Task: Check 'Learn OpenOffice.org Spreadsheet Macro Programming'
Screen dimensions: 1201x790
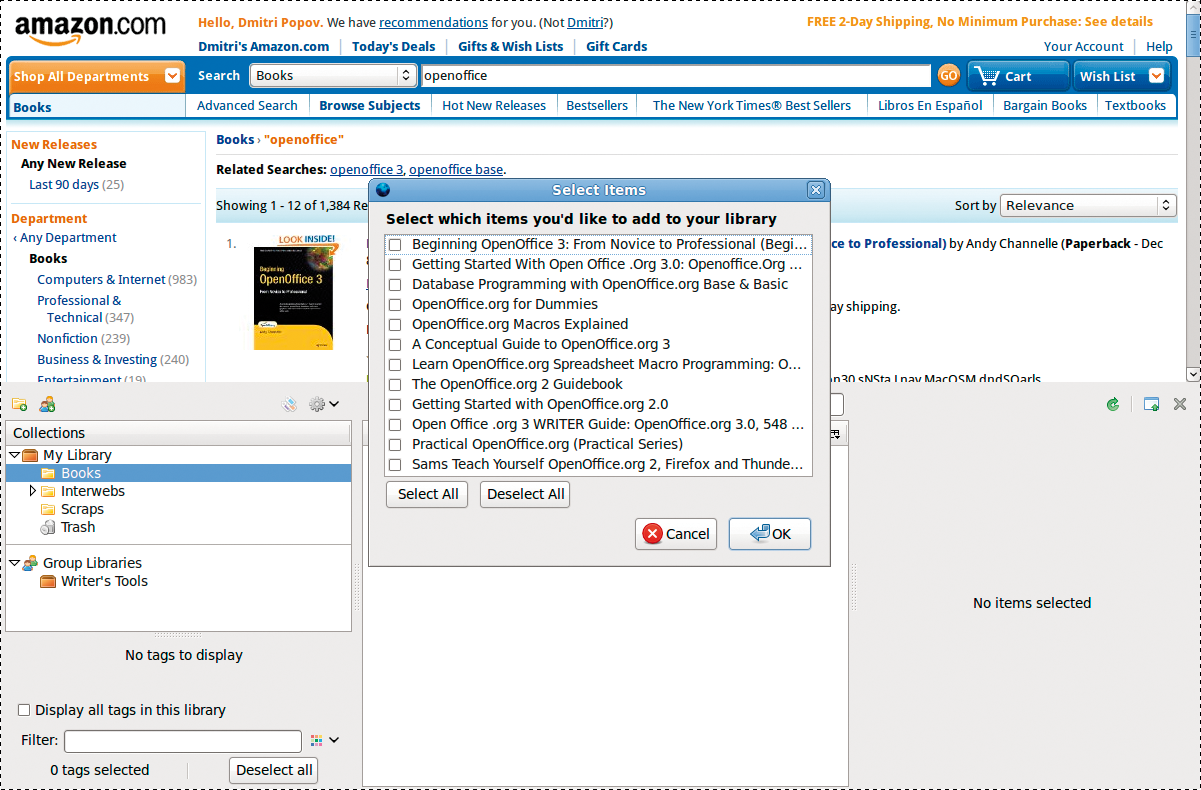Action: (x=395, y=365)
